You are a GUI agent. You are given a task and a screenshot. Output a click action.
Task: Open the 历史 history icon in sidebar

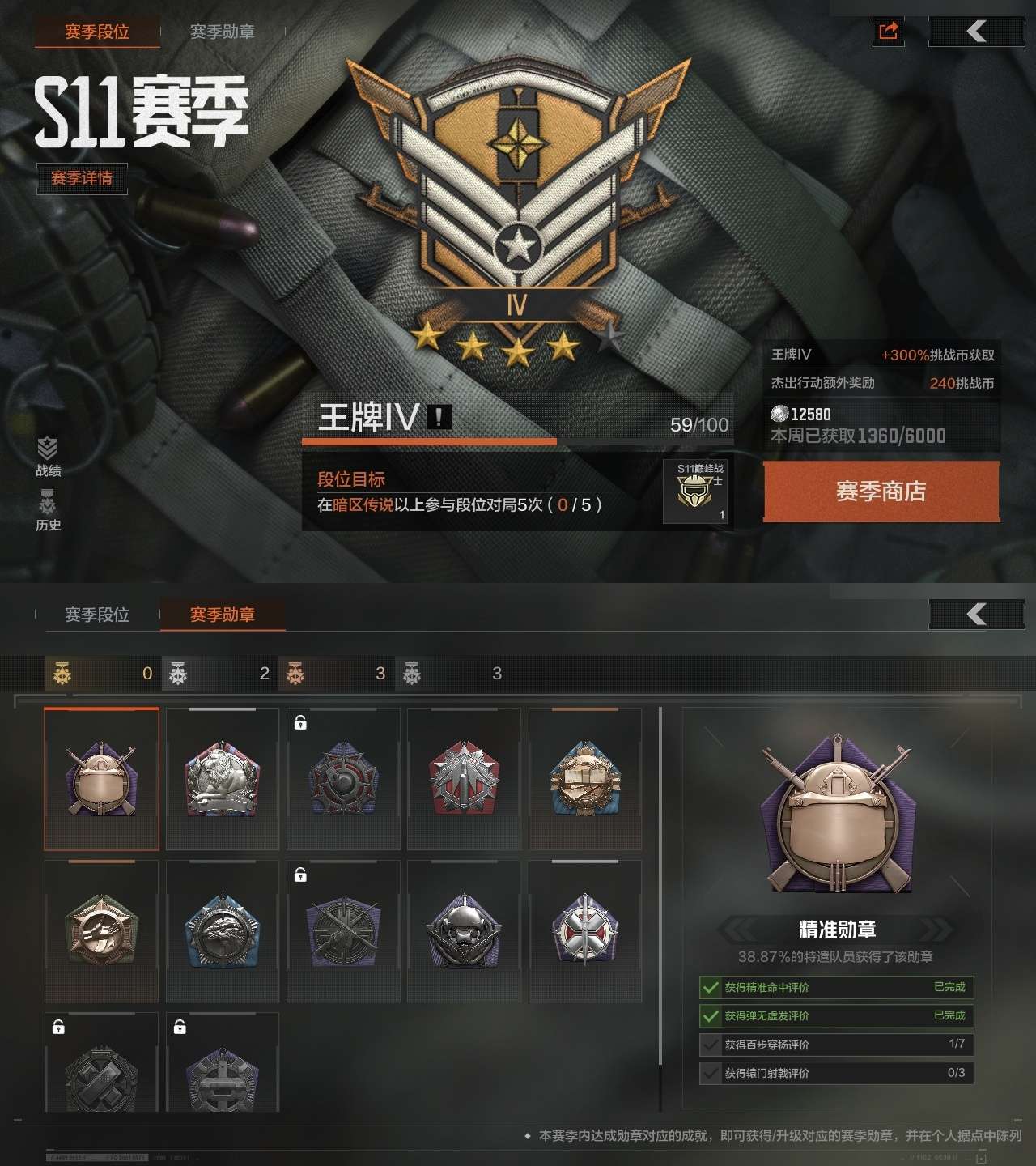(x=48, y=512)
